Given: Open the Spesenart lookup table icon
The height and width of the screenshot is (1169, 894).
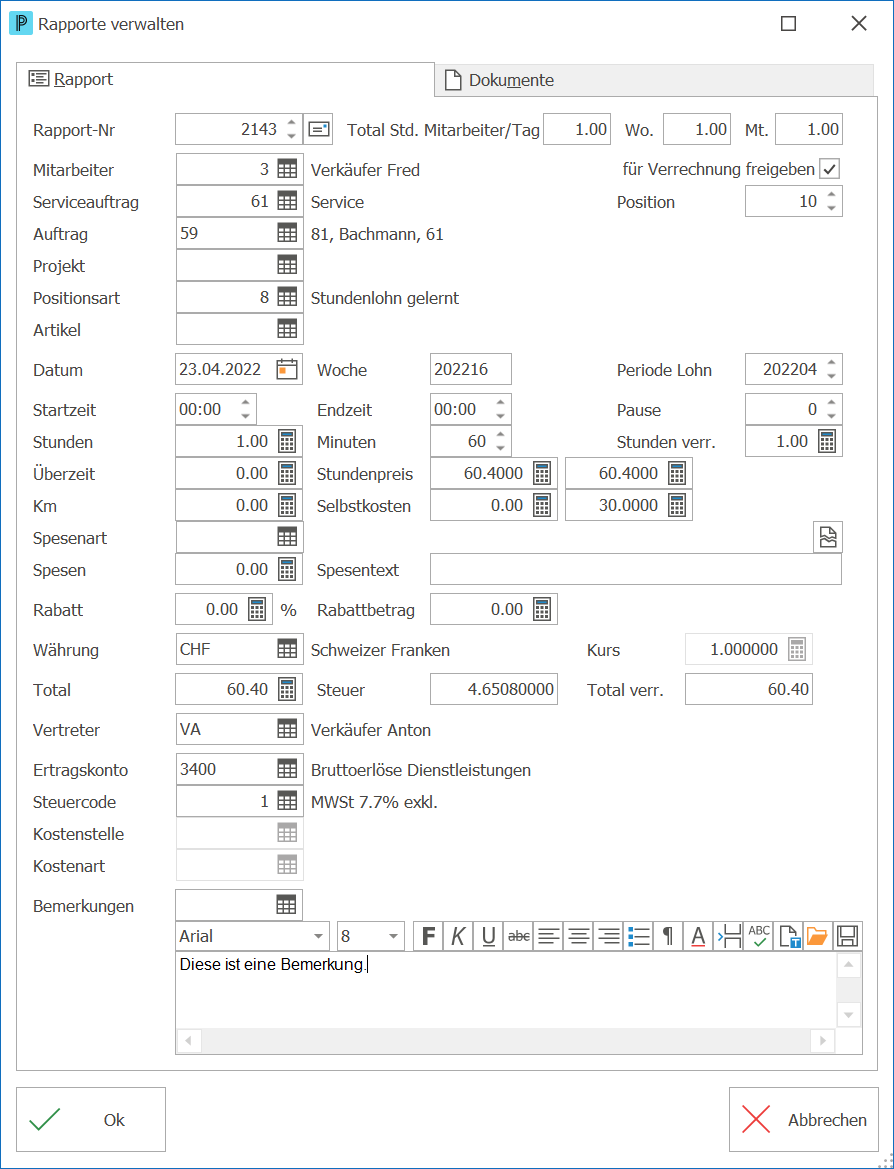Looking at the screenshot, I should (x=286, y=538).
